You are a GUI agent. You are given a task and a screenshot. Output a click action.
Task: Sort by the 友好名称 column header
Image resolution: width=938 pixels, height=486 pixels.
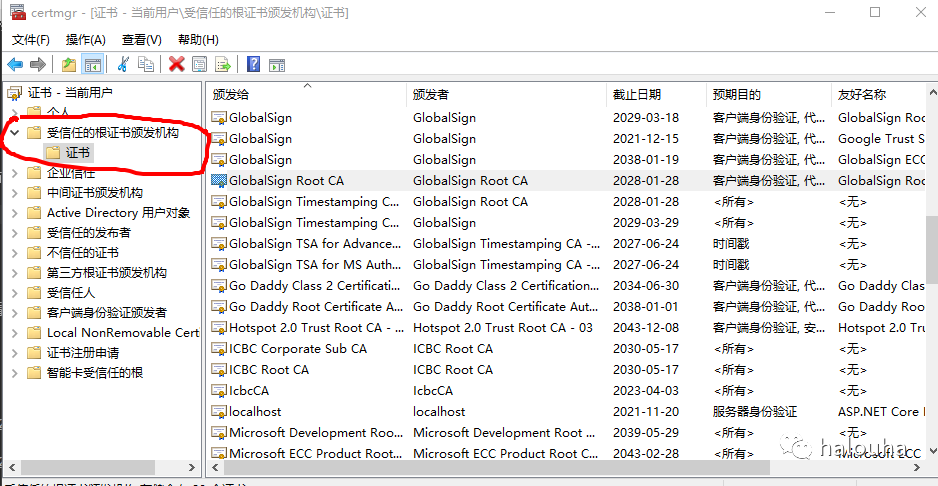coord(879,95)
